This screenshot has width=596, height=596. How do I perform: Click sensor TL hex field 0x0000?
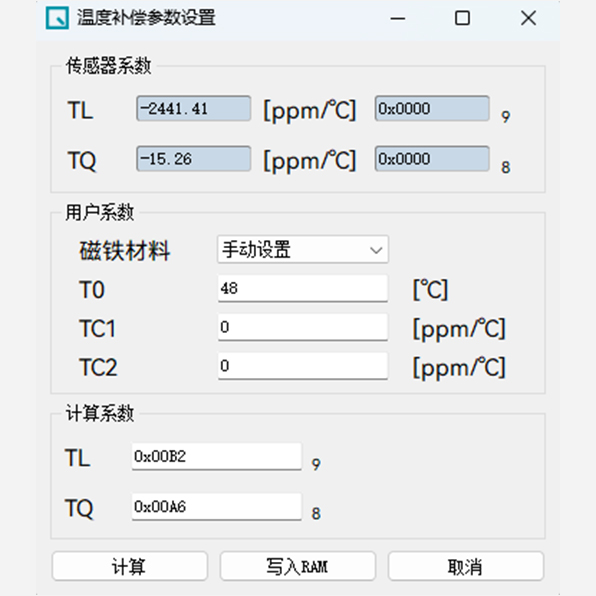(x=432, y=109)
